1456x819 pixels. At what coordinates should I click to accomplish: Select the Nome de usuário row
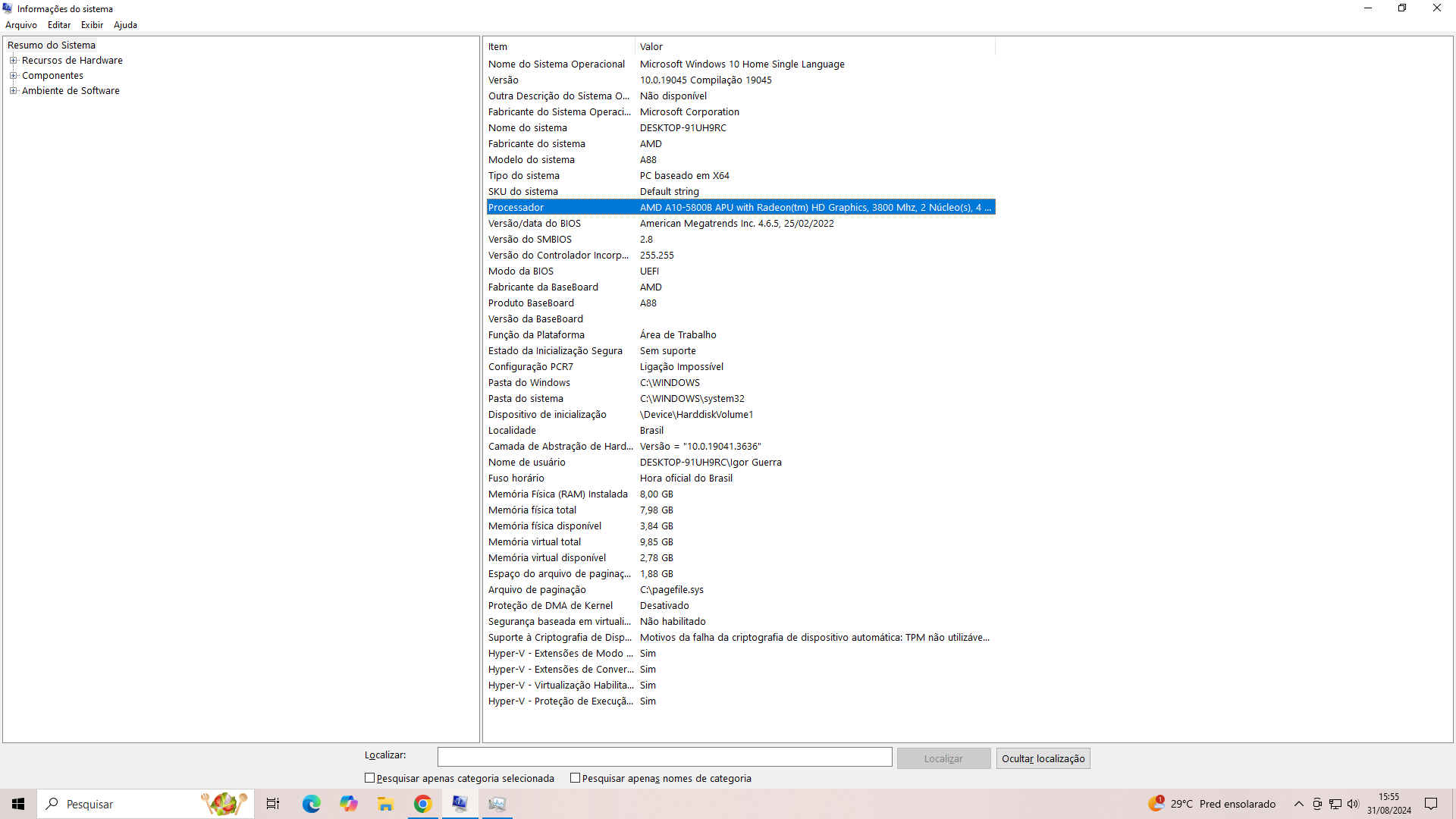pos(740,463)
